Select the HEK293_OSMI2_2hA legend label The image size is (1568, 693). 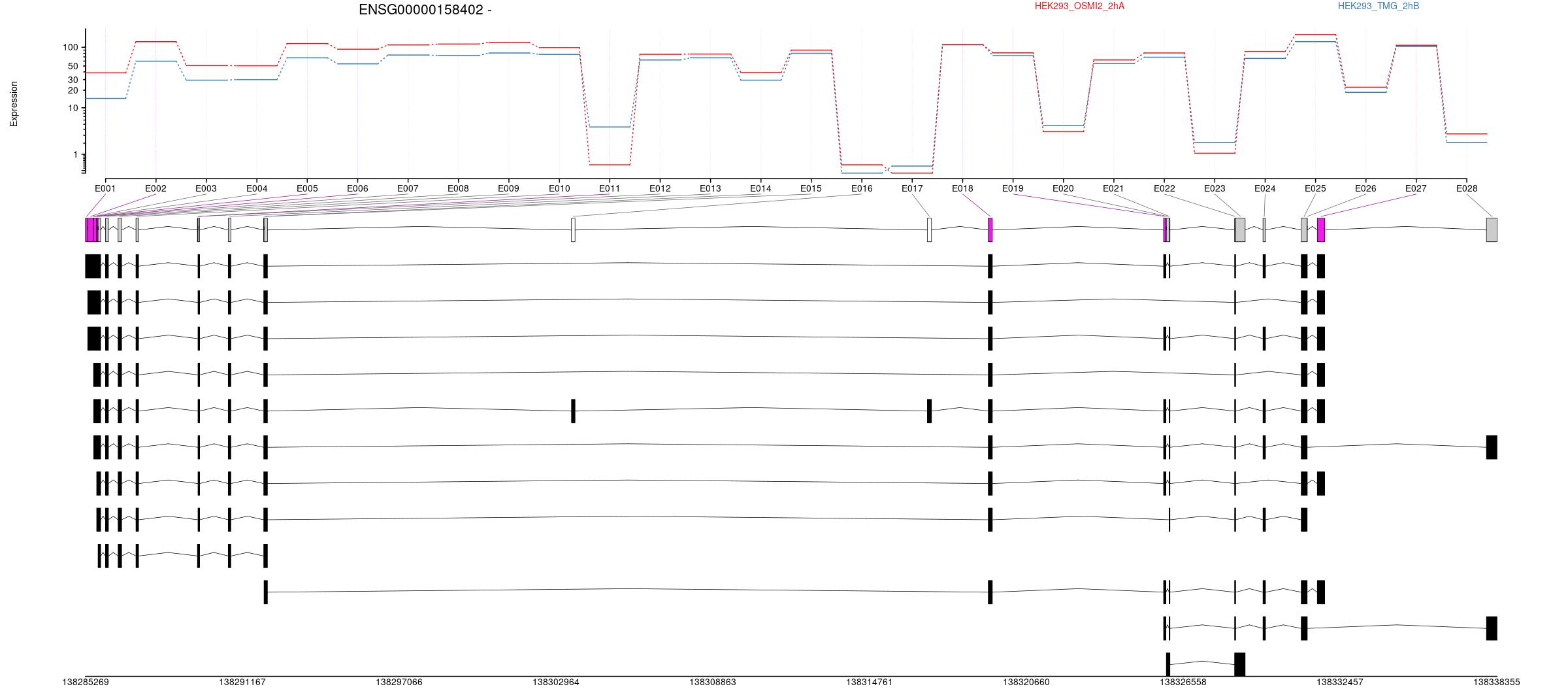click(x=1079, y=6)
